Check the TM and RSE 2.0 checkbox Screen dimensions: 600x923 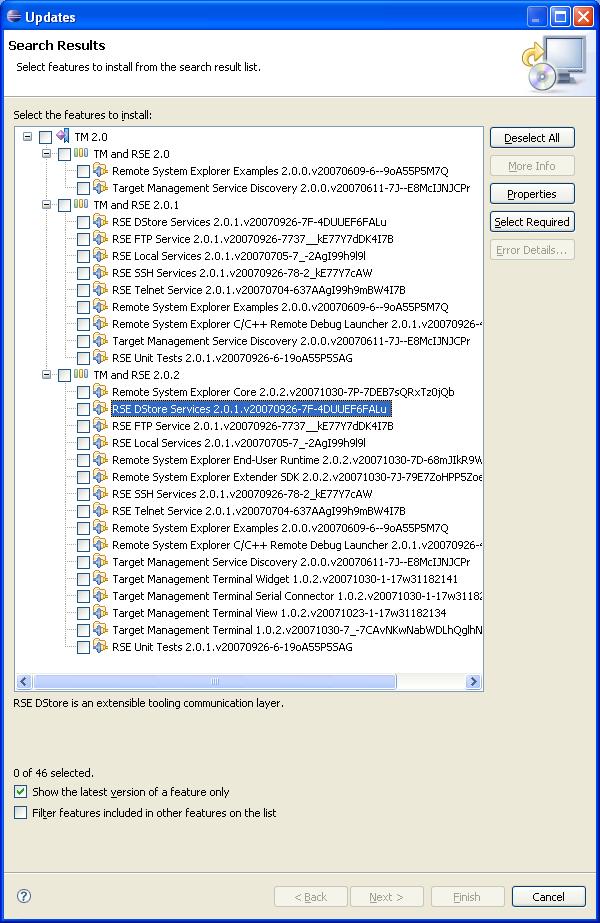click(x=64, y=154)
